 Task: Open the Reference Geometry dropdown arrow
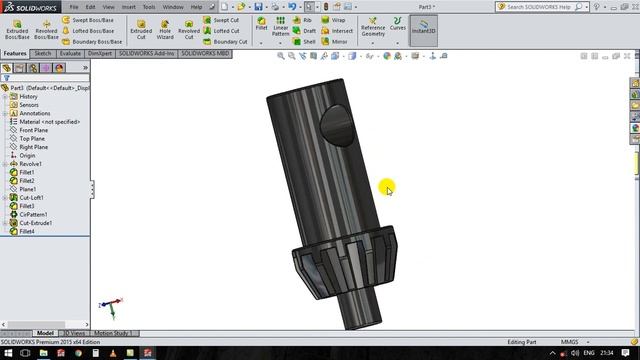coord(373,43)
